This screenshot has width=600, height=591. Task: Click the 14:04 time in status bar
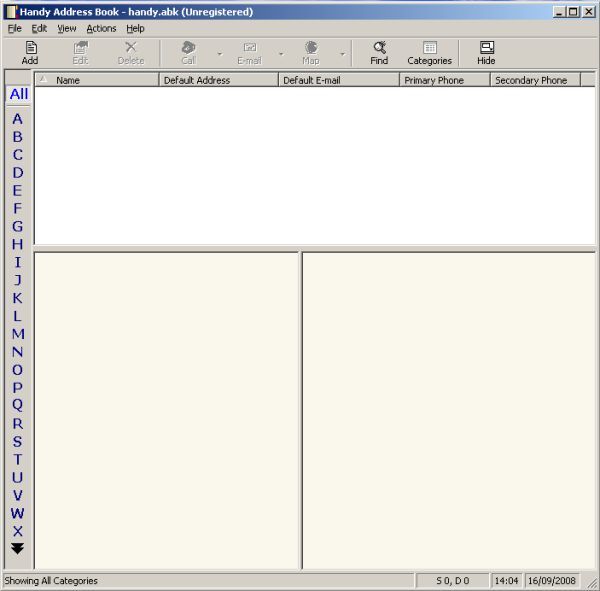point(506,581)
